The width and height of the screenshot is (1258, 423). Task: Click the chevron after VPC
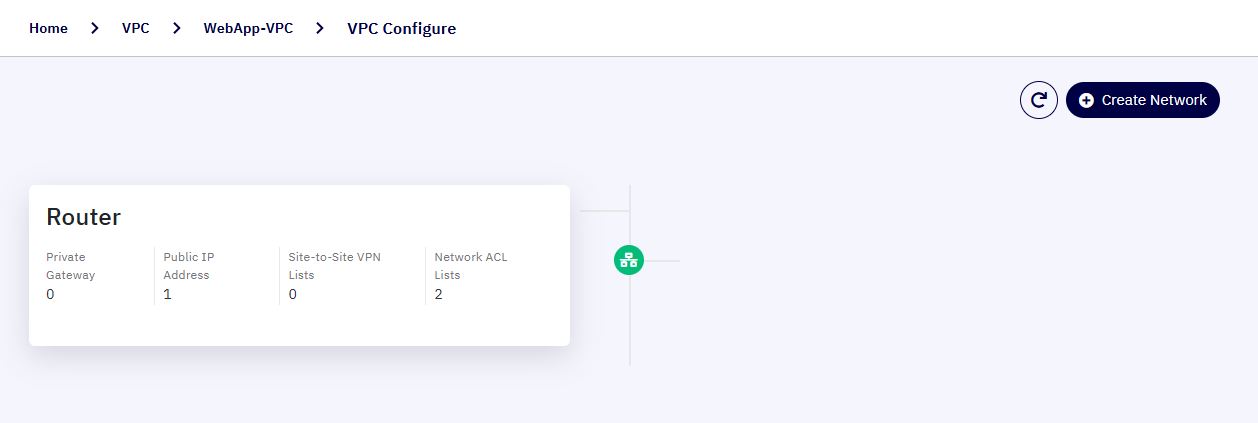click(x=176, y=28)
